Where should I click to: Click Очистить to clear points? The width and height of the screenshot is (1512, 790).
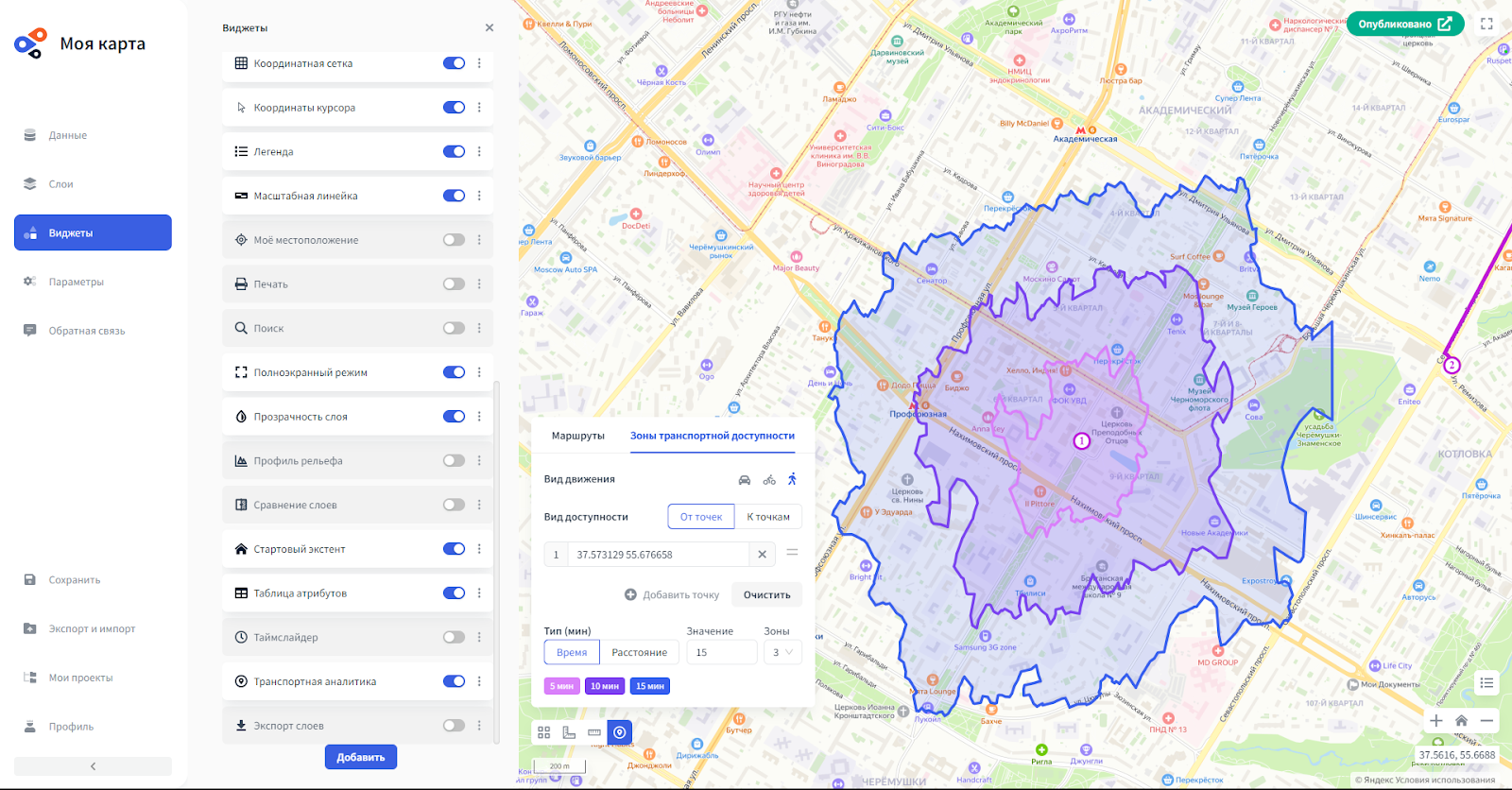coord(767,594)
